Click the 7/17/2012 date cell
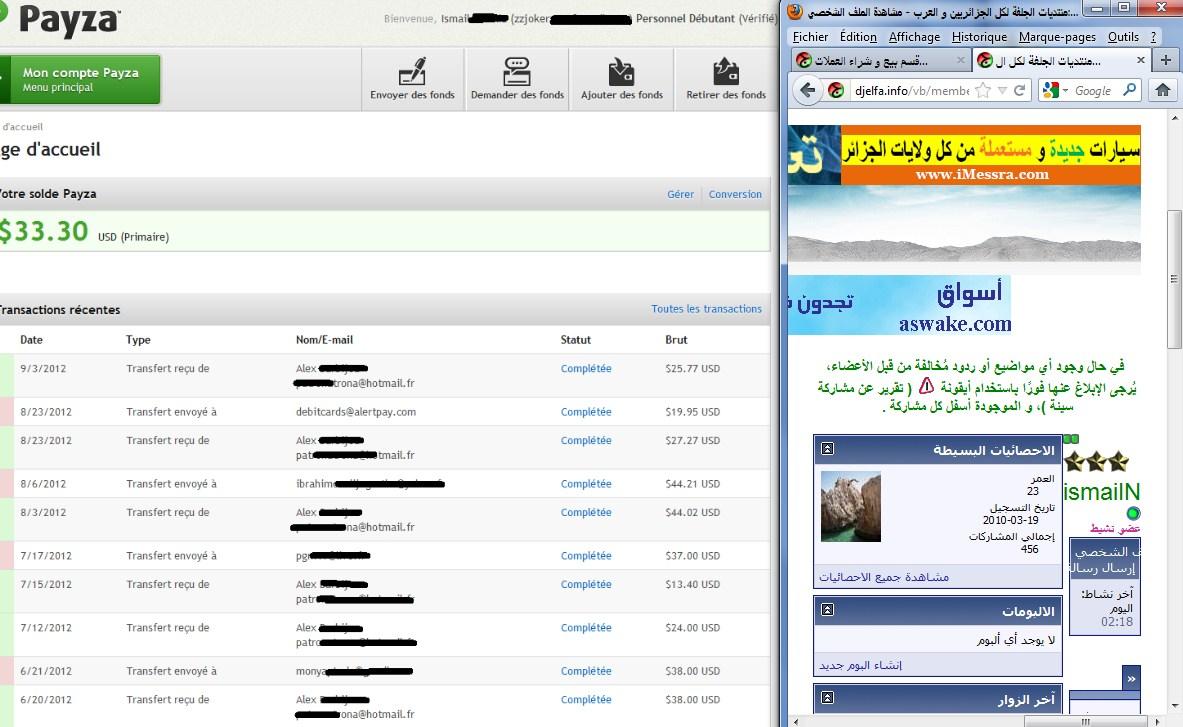The image size is (1183, 727). [45, 555]
